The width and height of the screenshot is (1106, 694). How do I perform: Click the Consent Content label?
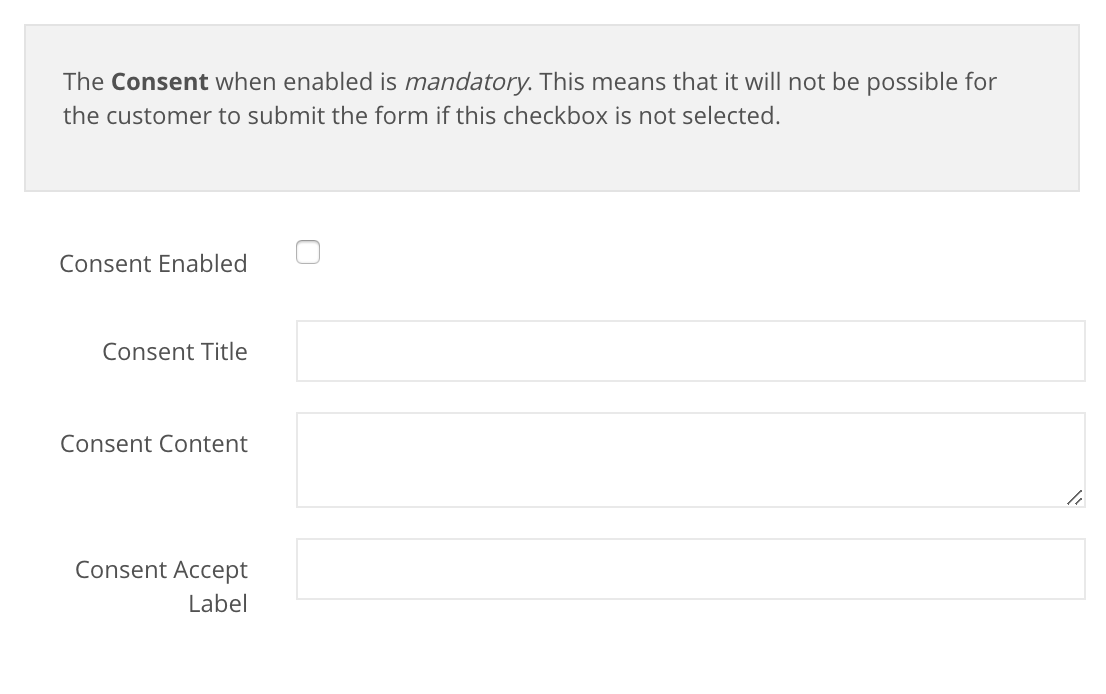pos(153,443)
